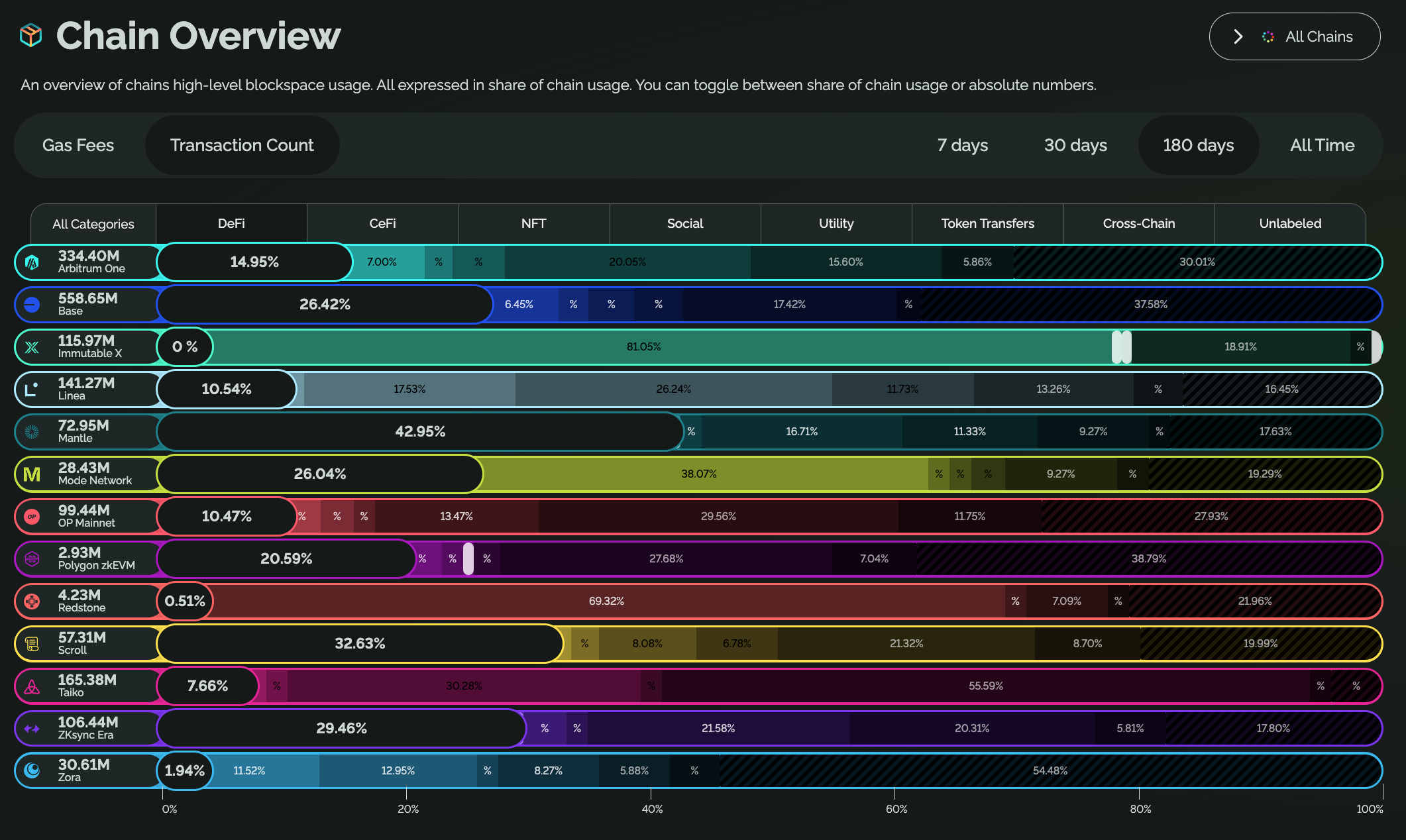Select the Cross-Chain category tab
Image resolution: width=1406 pixels, height=840 pixels.
pos(1139,224)
